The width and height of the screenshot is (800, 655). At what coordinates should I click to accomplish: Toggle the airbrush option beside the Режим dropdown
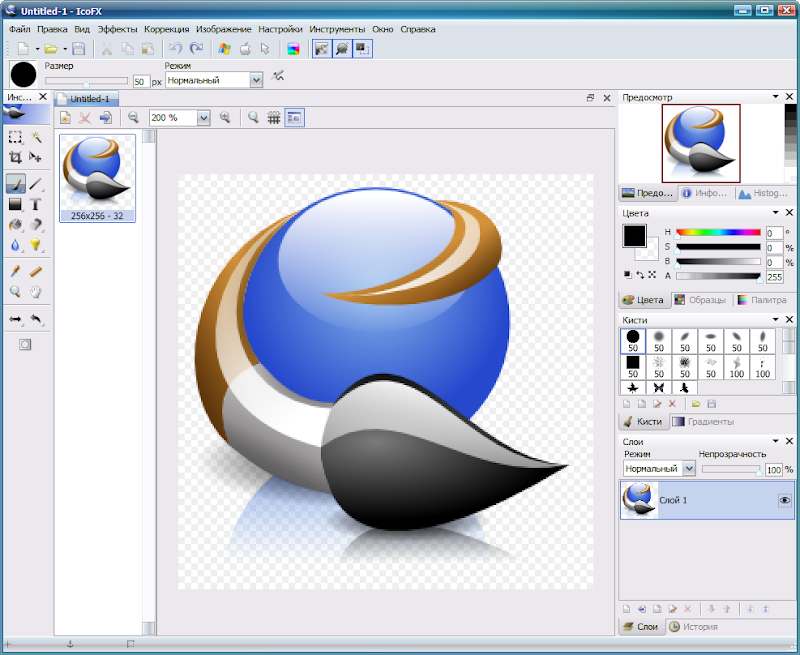(278, 77)
